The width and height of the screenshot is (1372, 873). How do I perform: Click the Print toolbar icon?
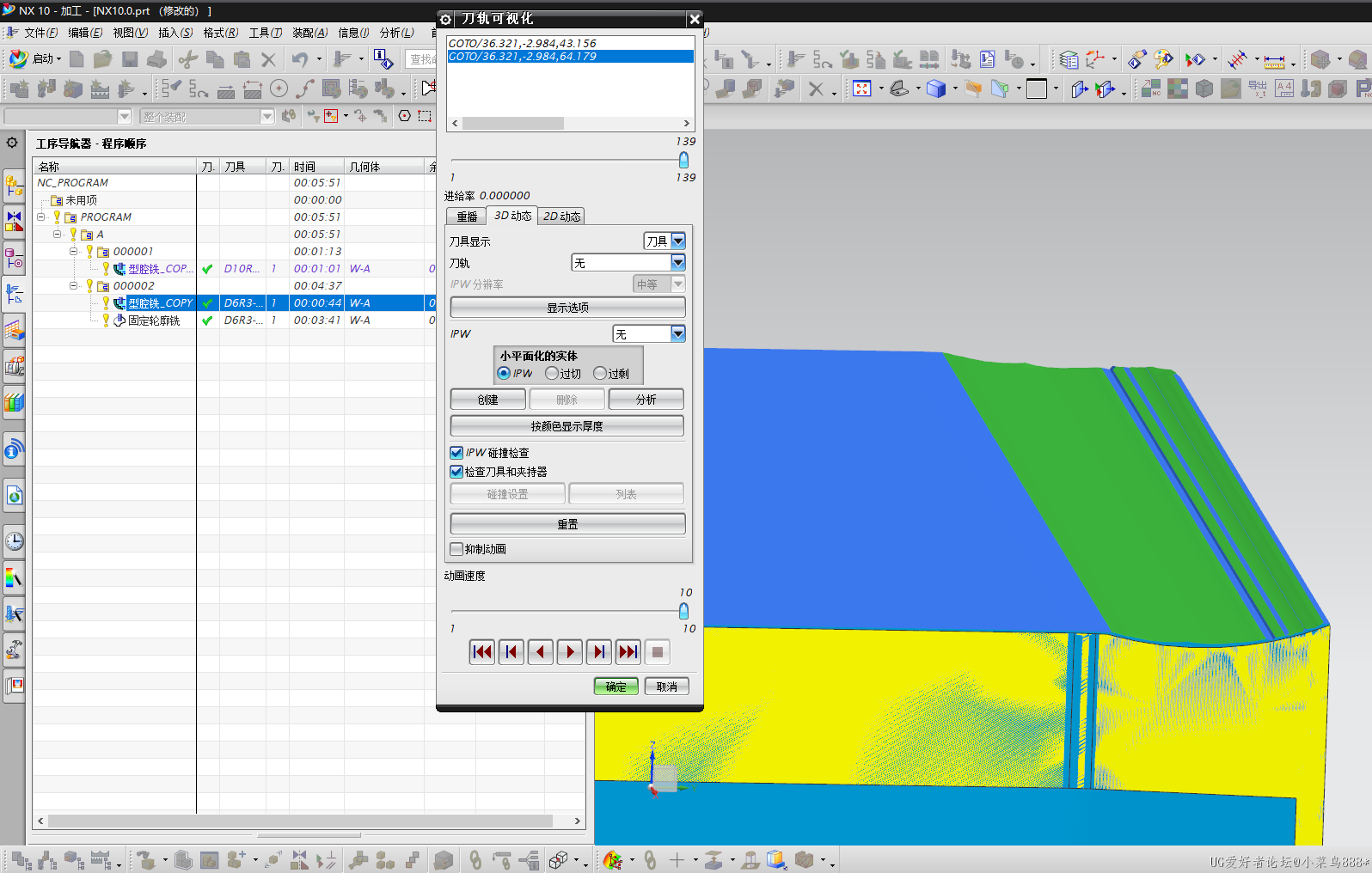[156, 58]
